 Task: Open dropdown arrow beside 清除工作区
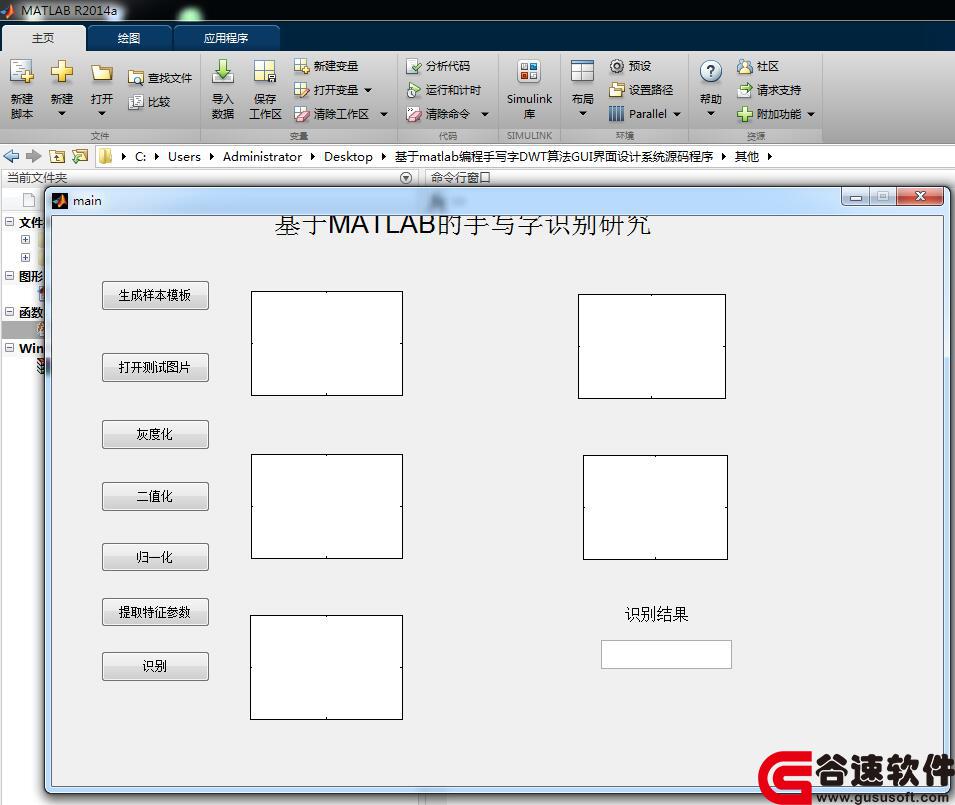coord(384,114)
